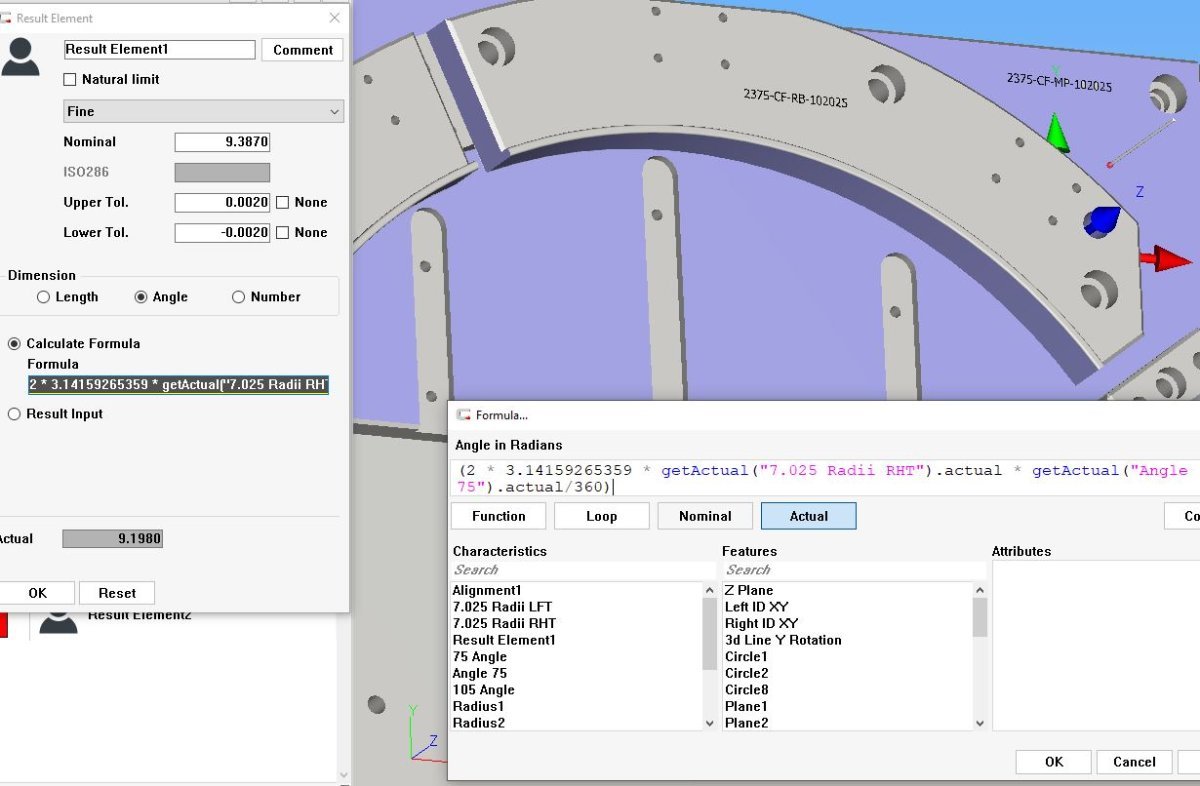Click the user avatar icon in Result Element dialog

point(20,56)
